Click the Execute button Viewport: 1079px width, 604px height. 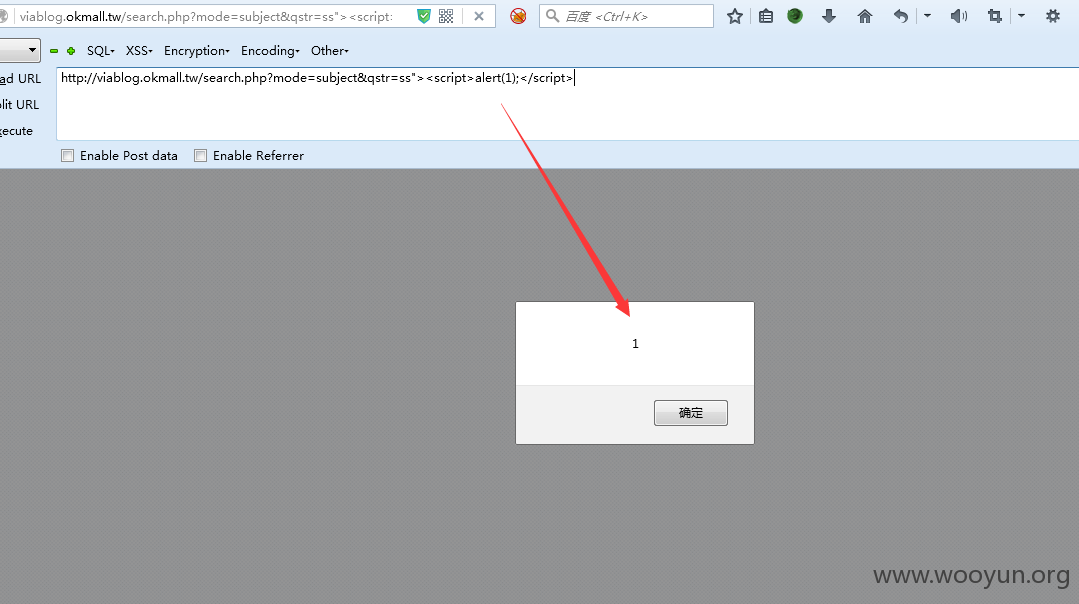pos(17,131)
